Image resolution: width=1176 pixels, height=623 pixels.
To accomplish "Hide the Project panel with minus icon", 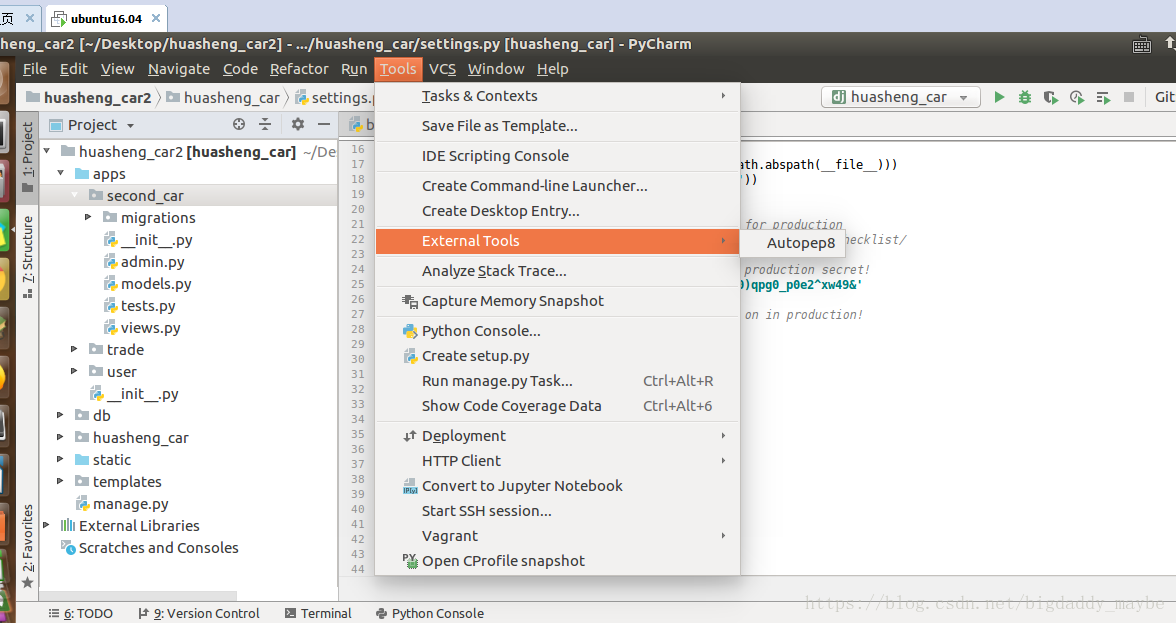I will [323, 124].
